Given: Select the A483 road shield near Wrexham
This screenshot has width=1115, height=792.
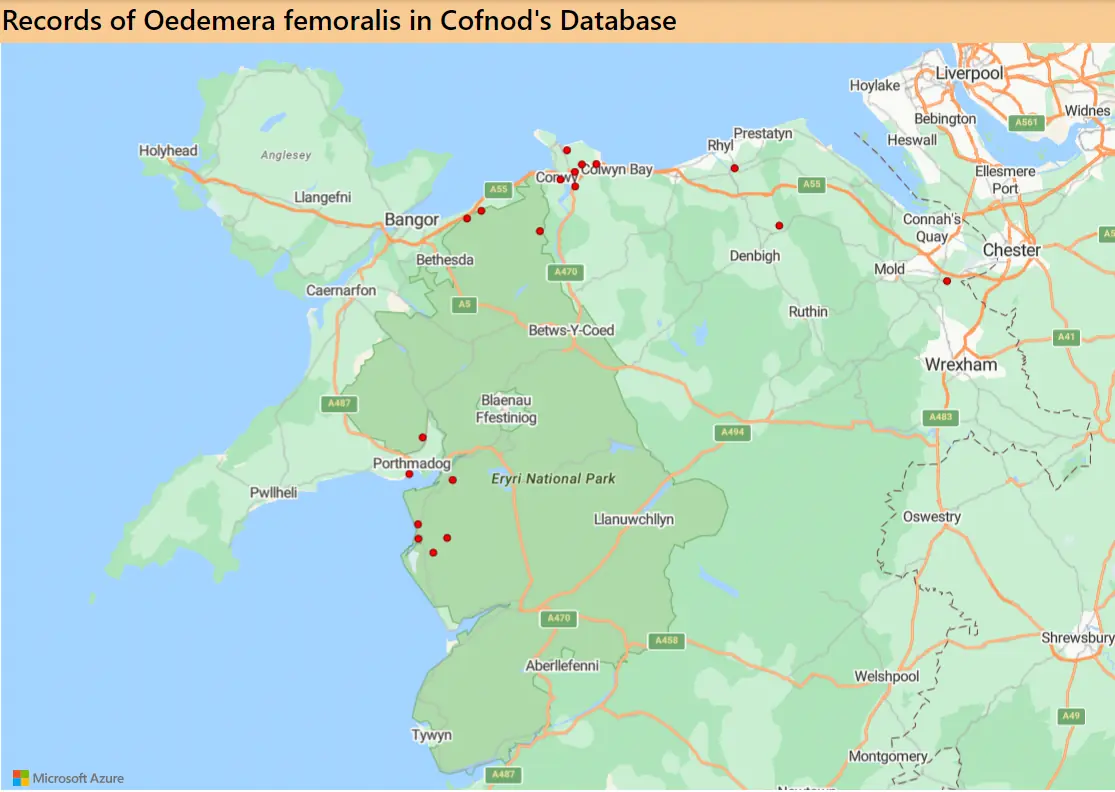Looking at the screenshot, I should pyautogui.click(x=941, y=417).
